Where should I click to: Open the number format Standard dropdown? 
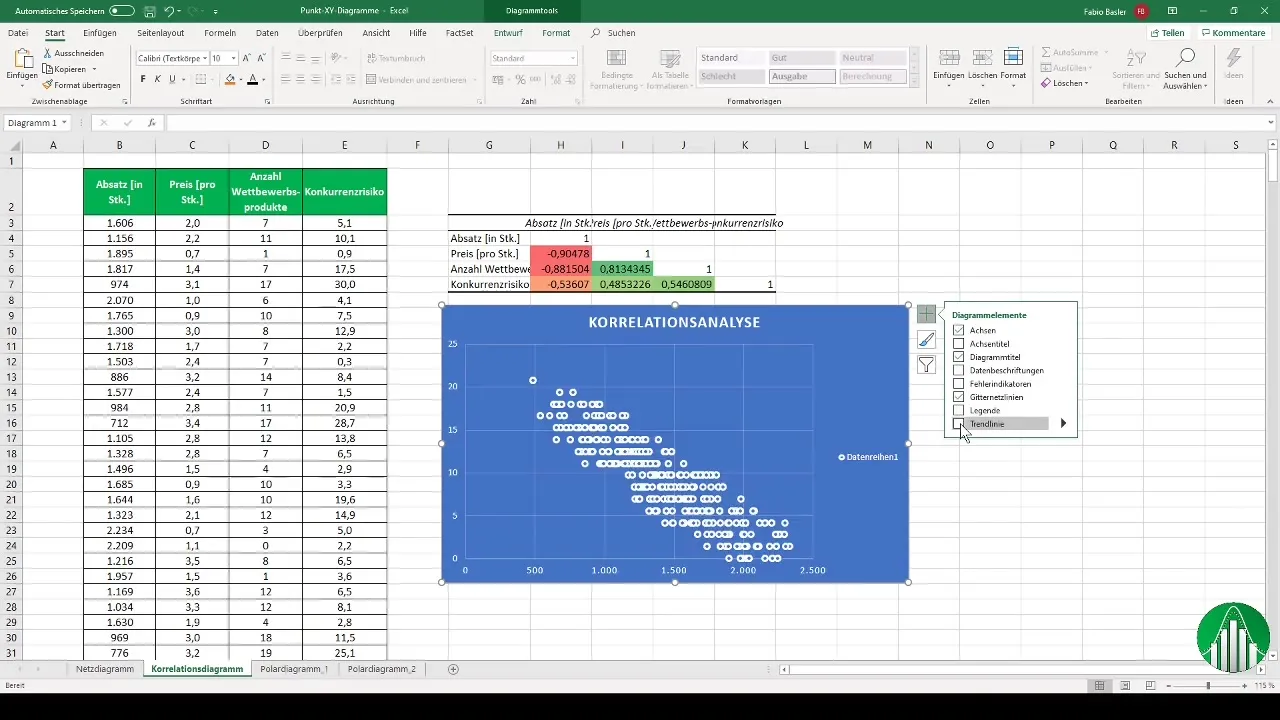point(573,58)
